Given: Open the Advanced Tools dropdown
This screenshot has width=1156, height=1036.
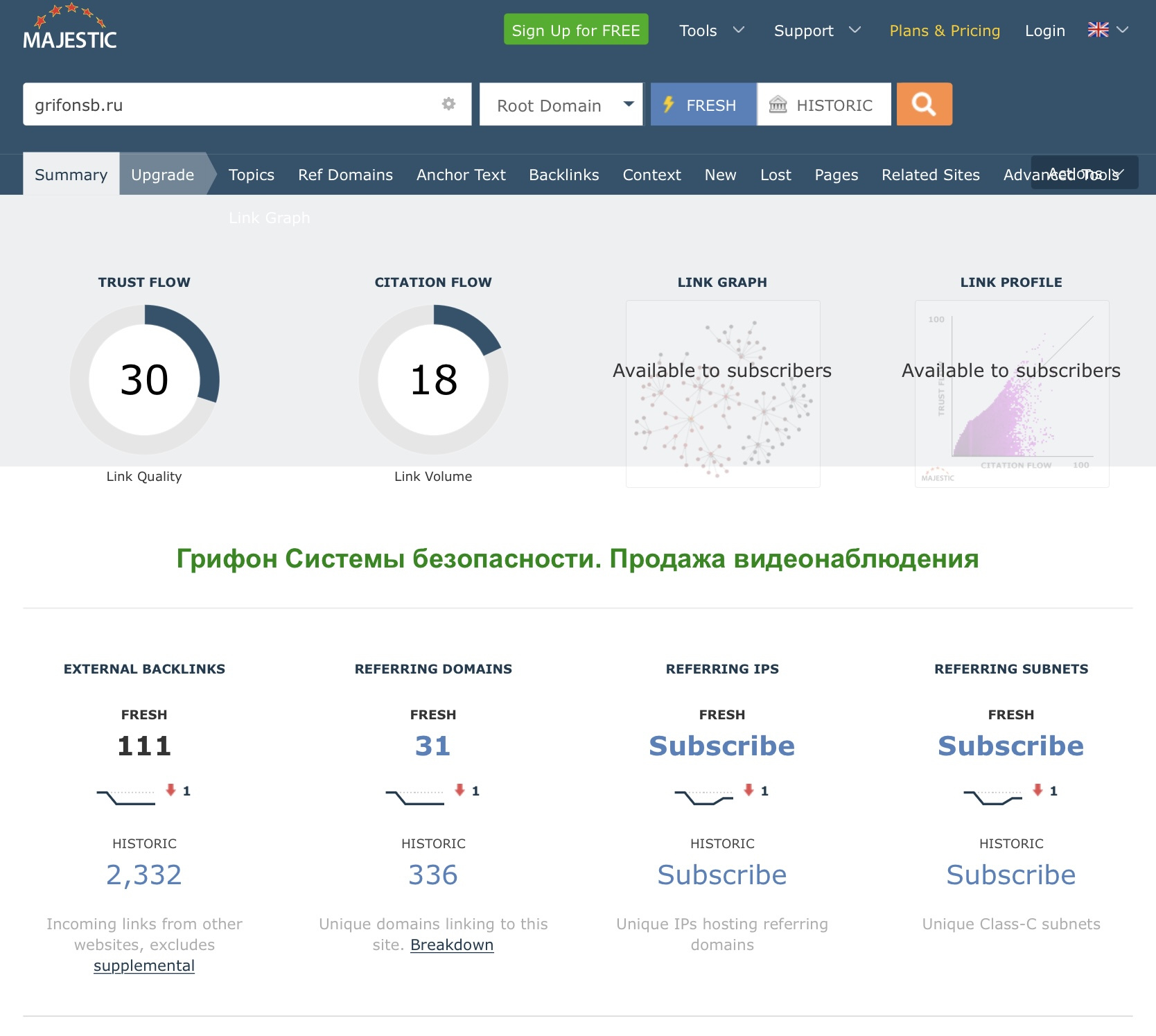Looking at the screenshot, I should 1061,175.
